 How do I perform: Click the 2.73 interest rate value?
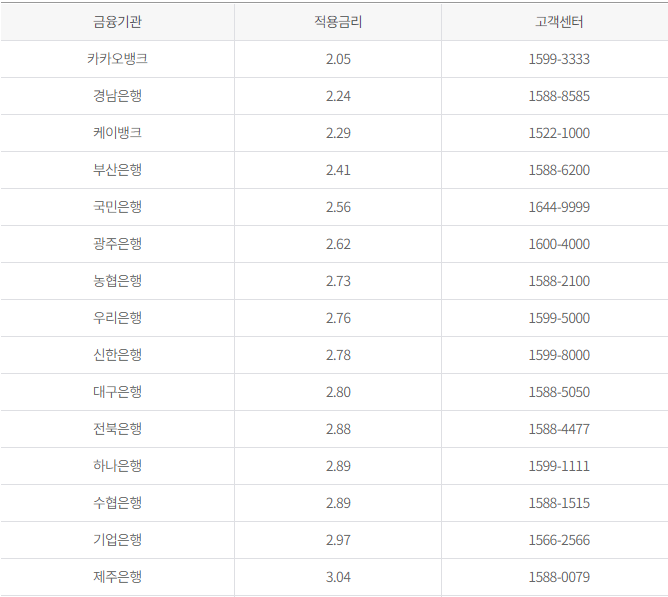pos(338,281)
